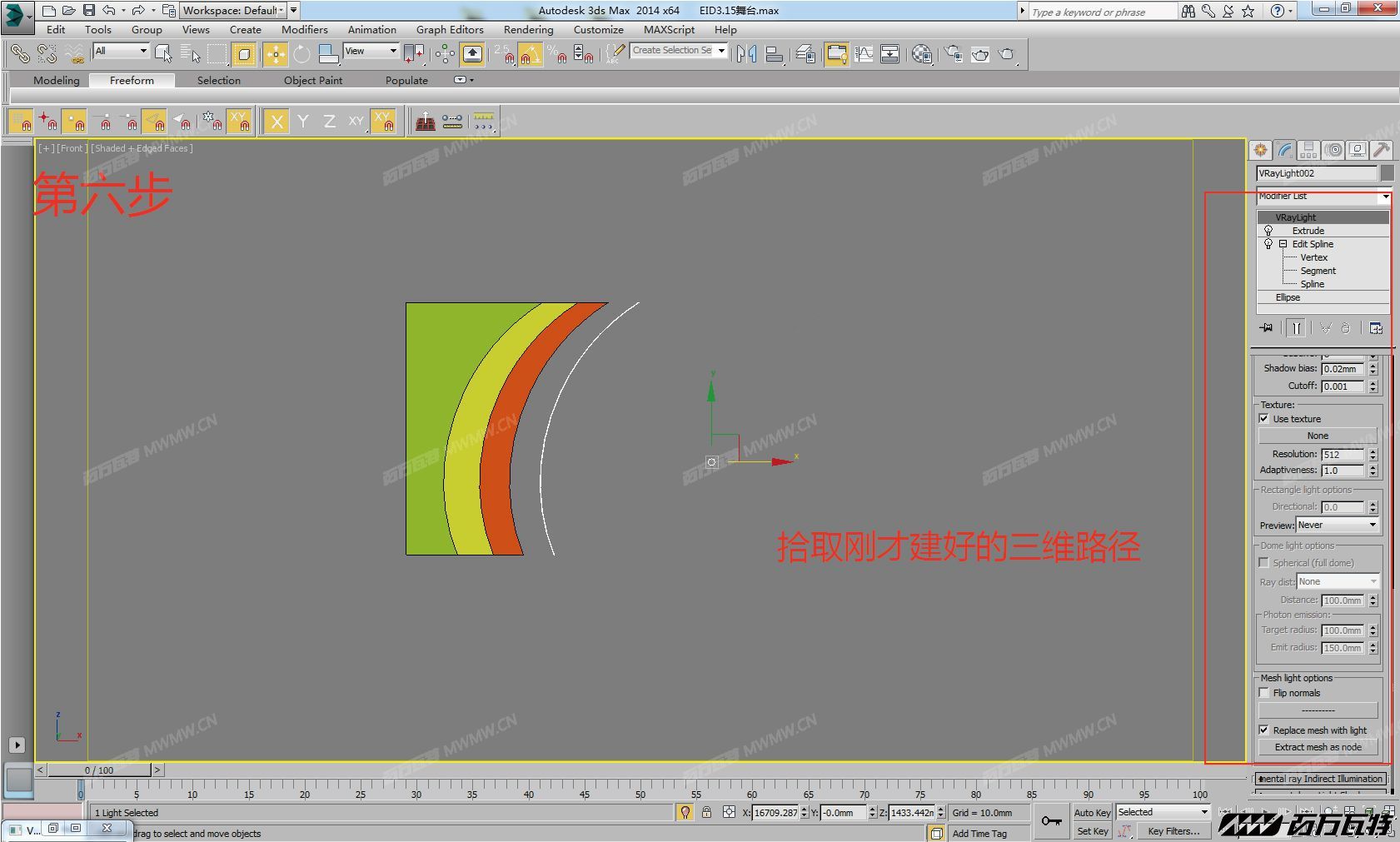Open the Rendering menu
1400x842 pixels.
pos(528,29)
